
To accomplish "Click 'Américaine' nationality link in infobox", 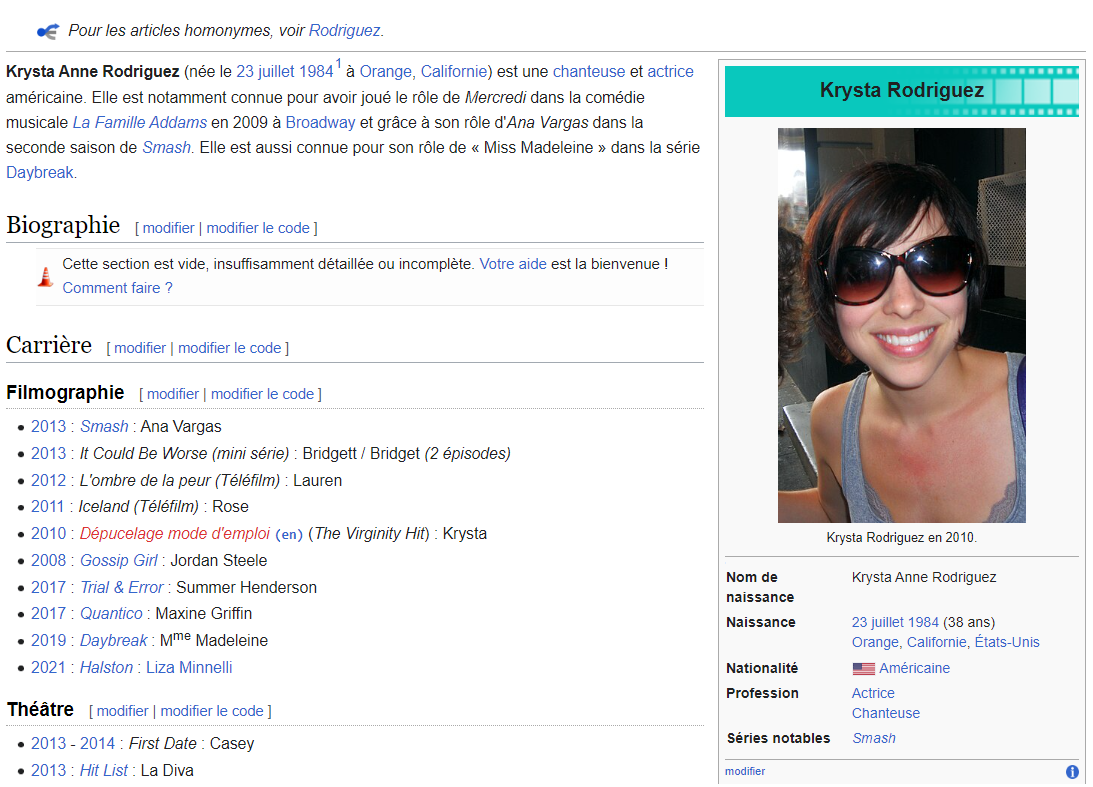I will (914, 668).
